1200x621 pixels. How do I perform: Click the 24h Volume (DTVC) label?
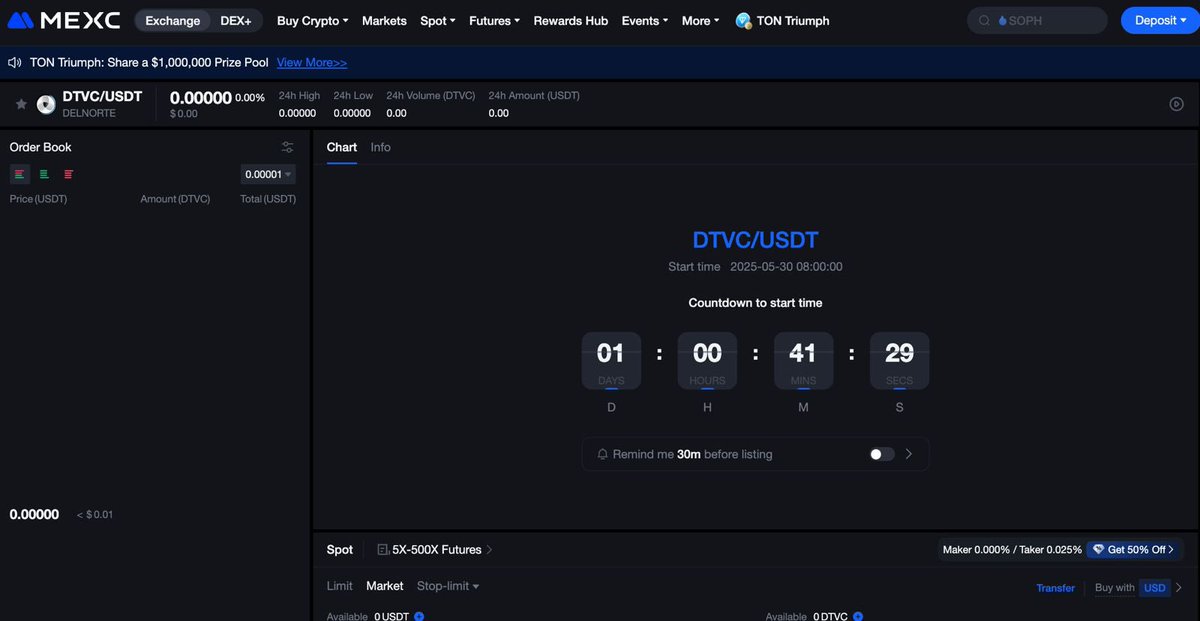pyautogui.click(x=431, y=96)
